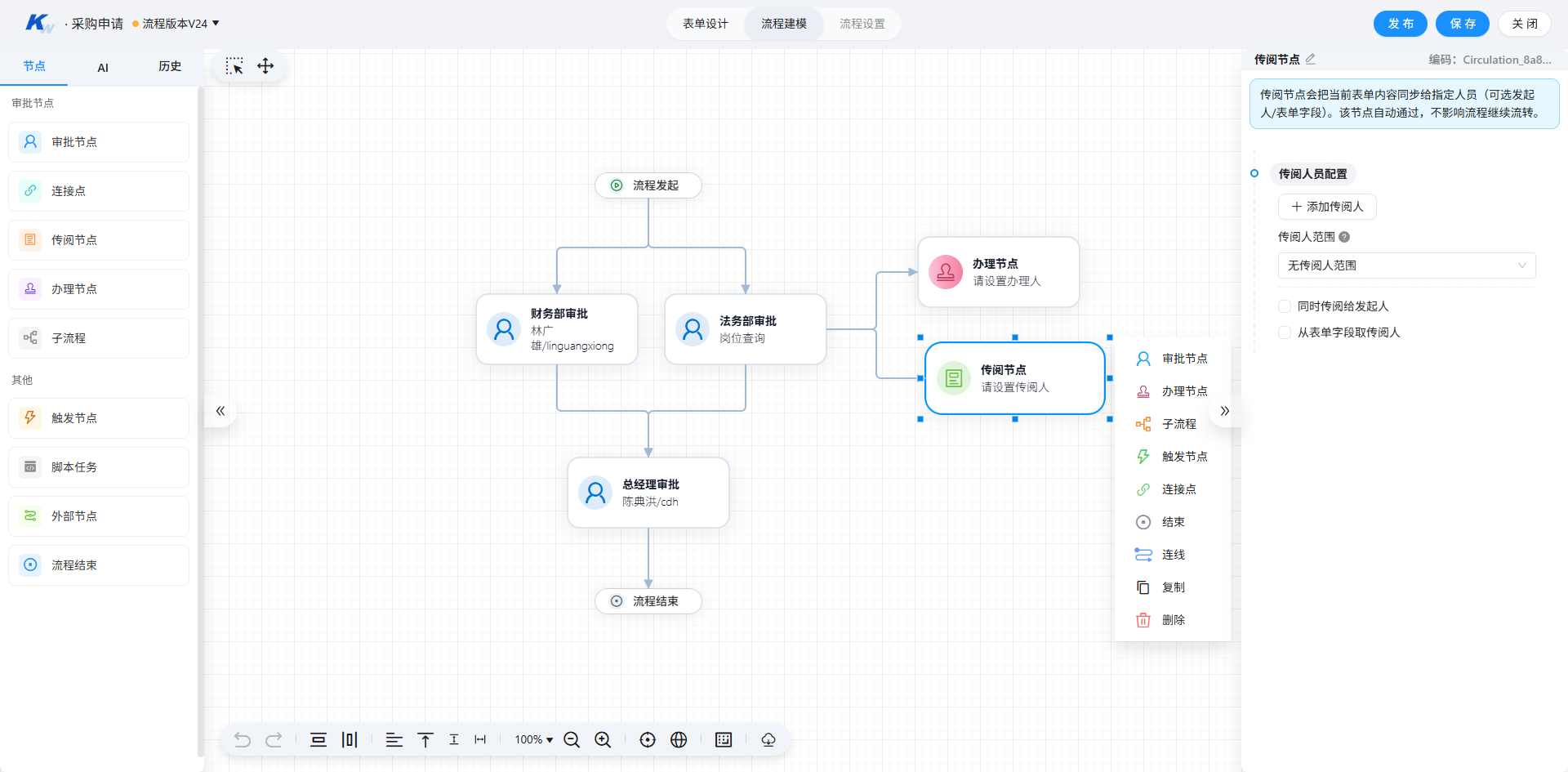1568x772 pixels.
Task: Choose 删除 from the node context menu
Action: coord(1173,620)
